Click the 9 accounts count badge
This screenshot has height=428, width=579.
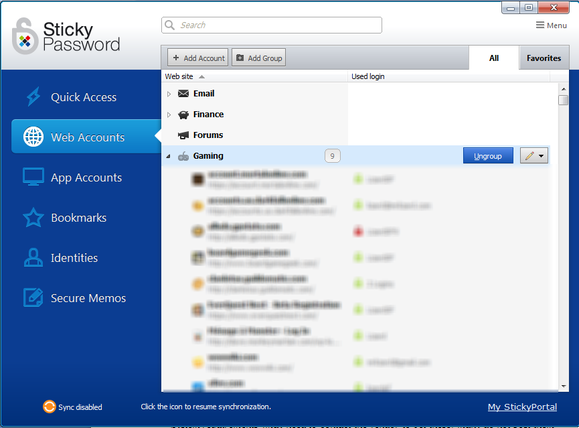332,156
